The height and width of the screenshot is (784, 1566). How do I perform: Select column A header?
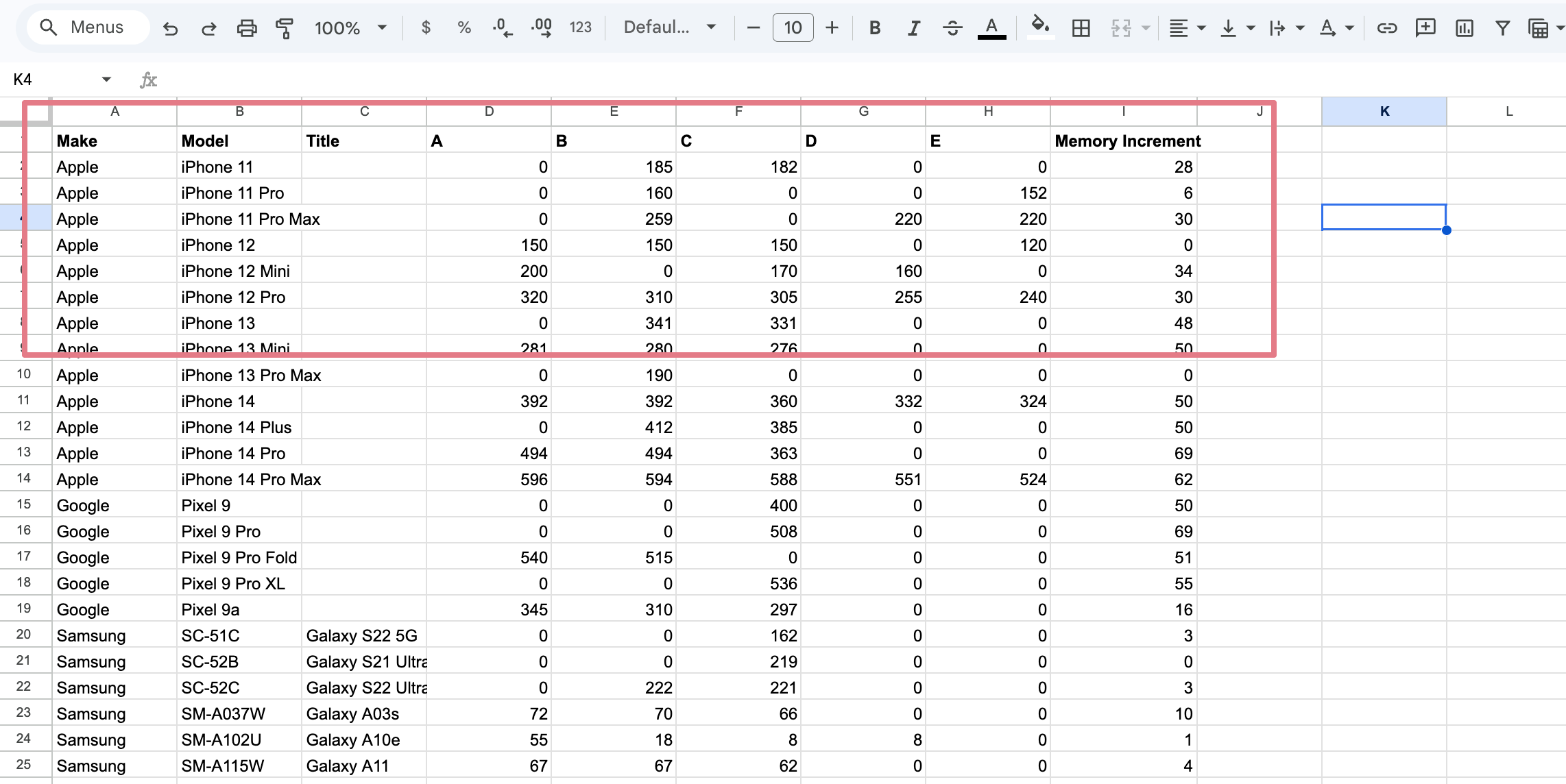(x=115, y=111)
